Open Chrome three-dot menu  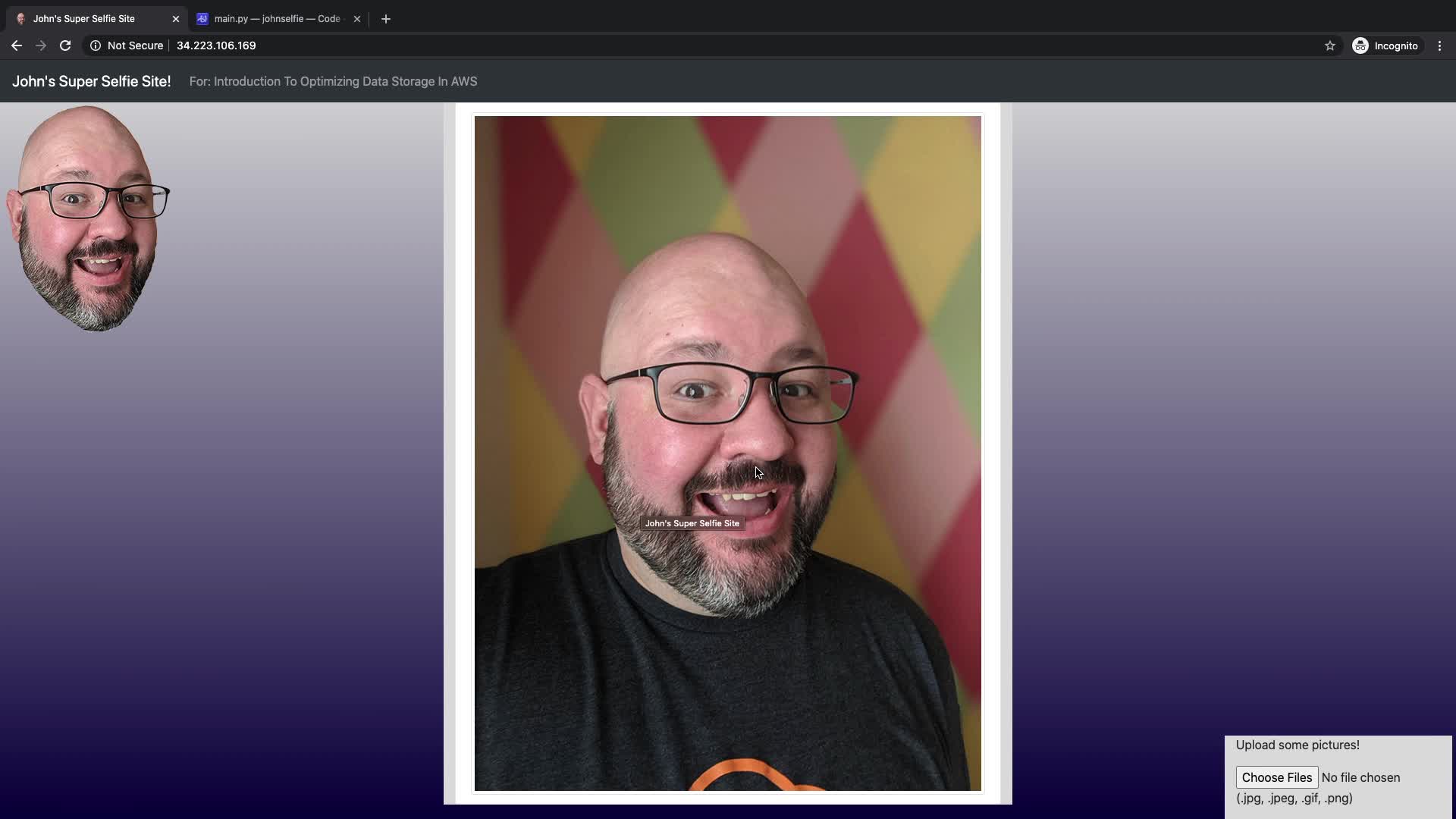[x=1439, y=45]
